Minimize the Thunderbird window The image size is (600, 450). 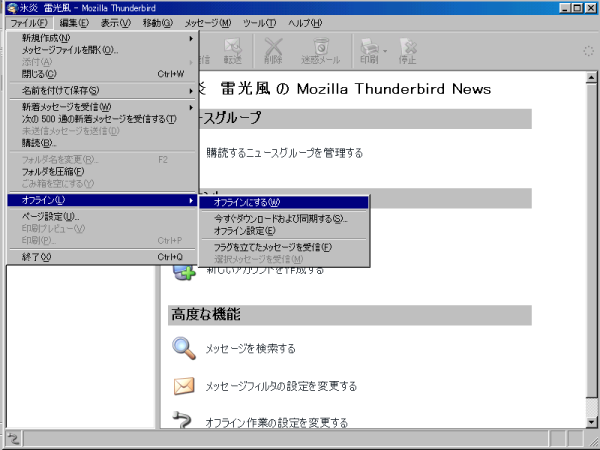click(566, 8)
